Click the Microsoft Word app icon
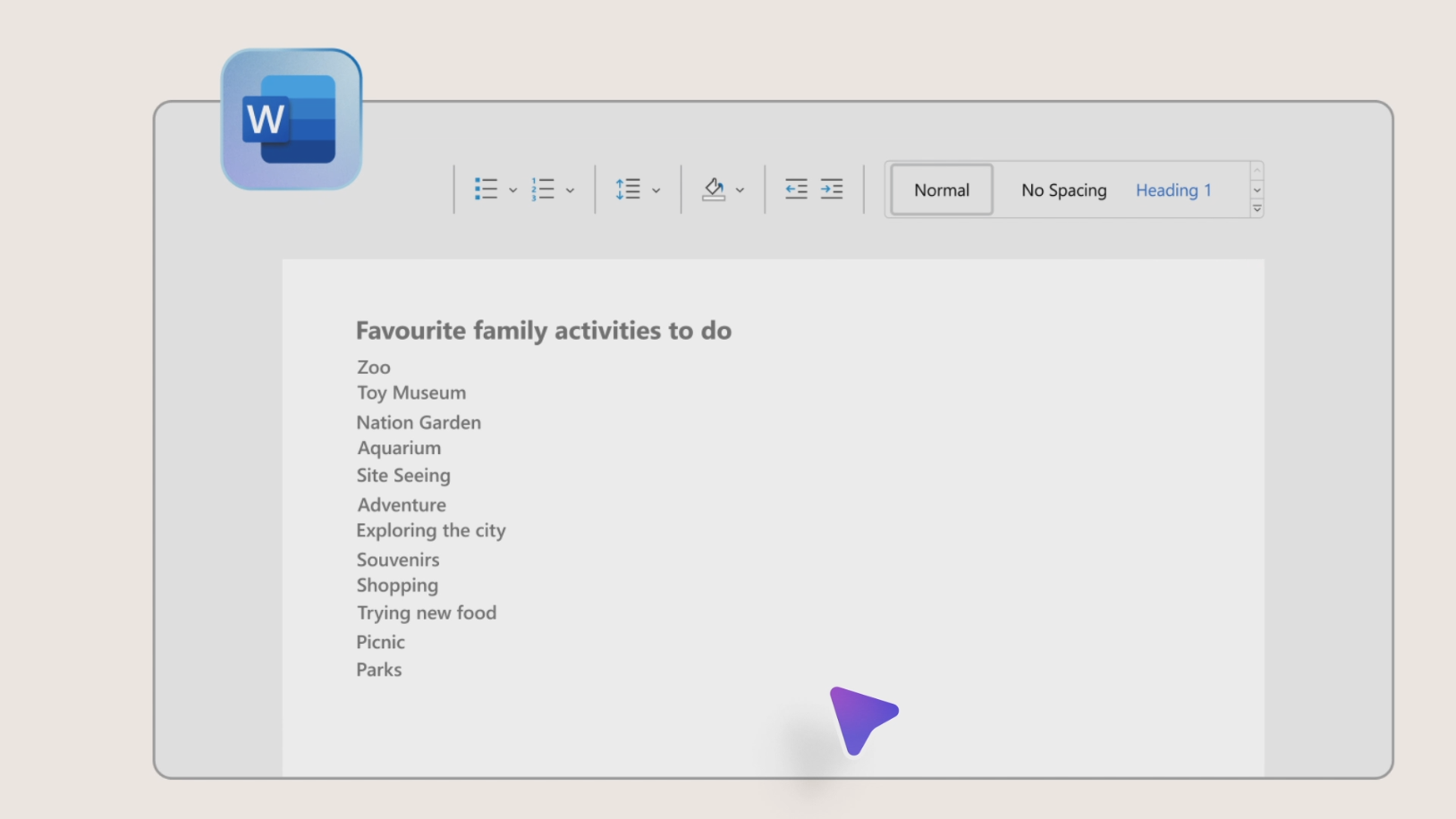This screenshot has width=1456, height=819. [292, 119]
